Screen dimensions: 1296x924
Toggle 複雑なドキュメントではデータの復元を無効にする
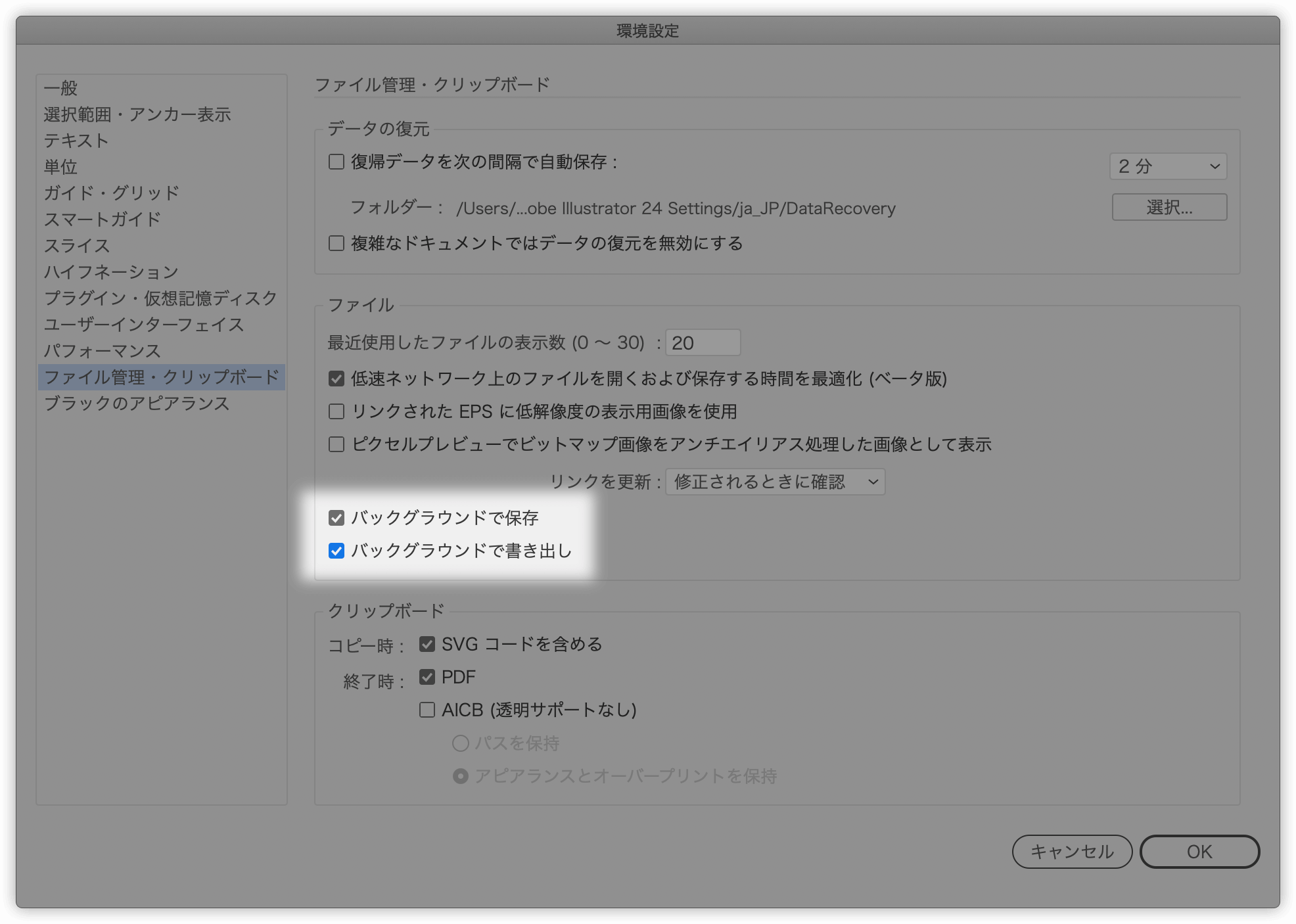(336, 243)
